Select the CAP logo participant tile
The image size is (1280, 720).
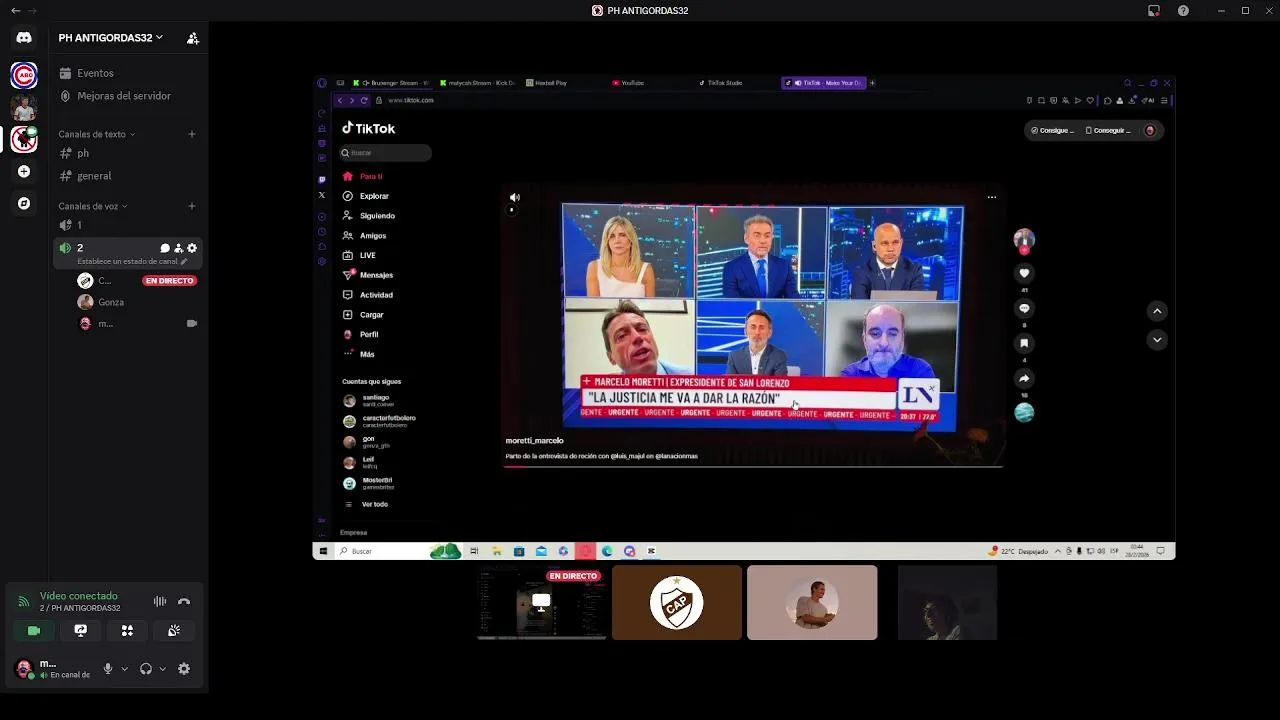click(677, 603)
